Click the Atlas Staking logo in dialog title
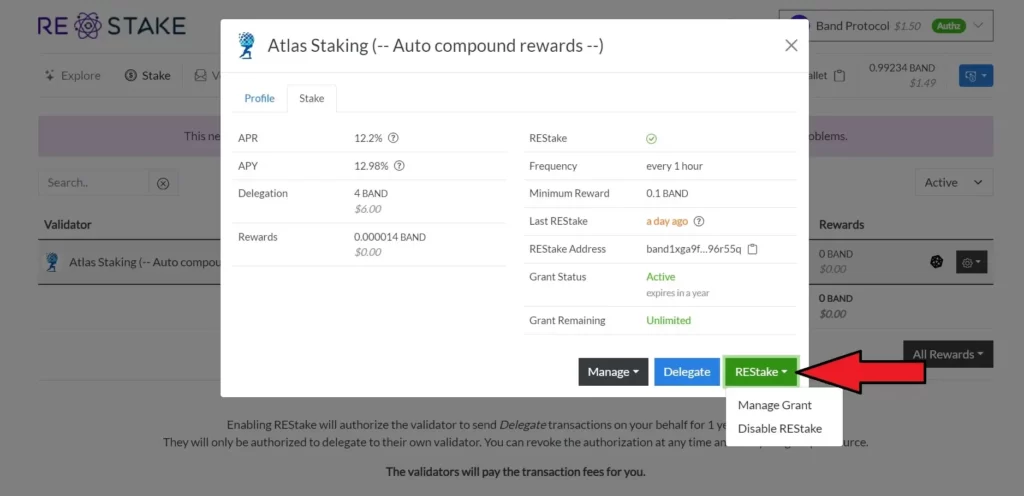 pos(247,46)
